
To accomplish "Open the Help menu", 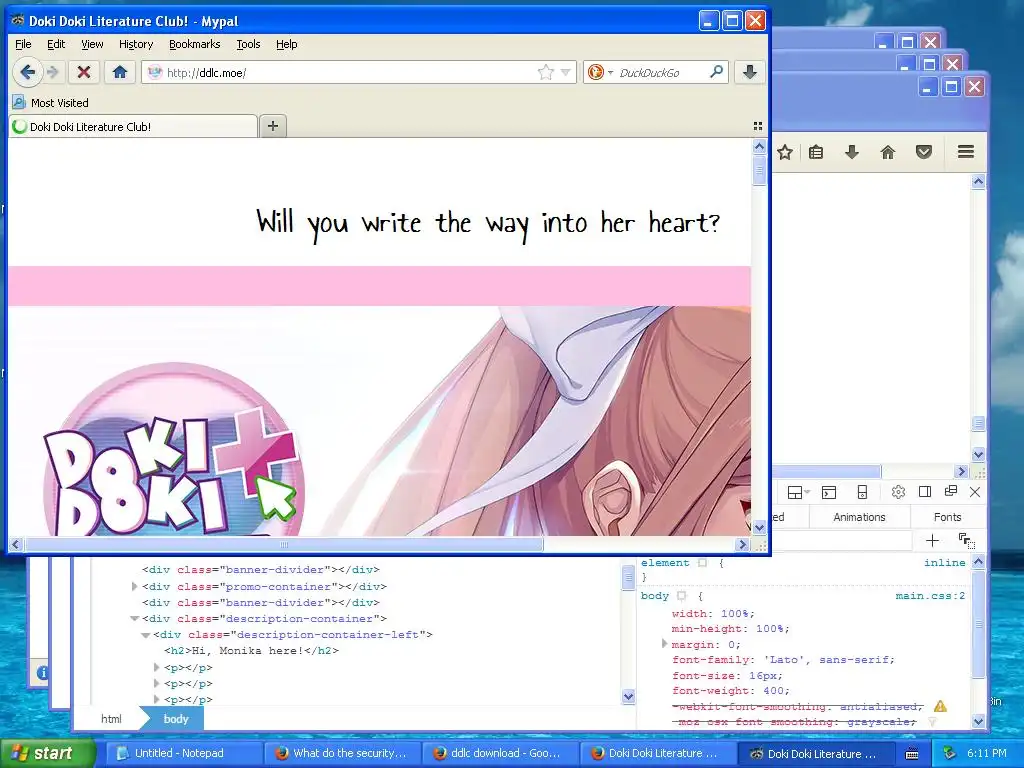I will point(286,44).
